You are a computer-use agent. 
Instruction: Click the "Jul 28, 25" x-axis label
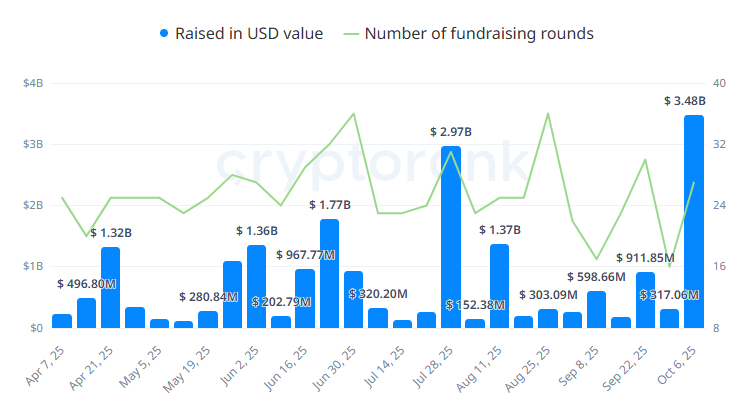coord(439,366)
